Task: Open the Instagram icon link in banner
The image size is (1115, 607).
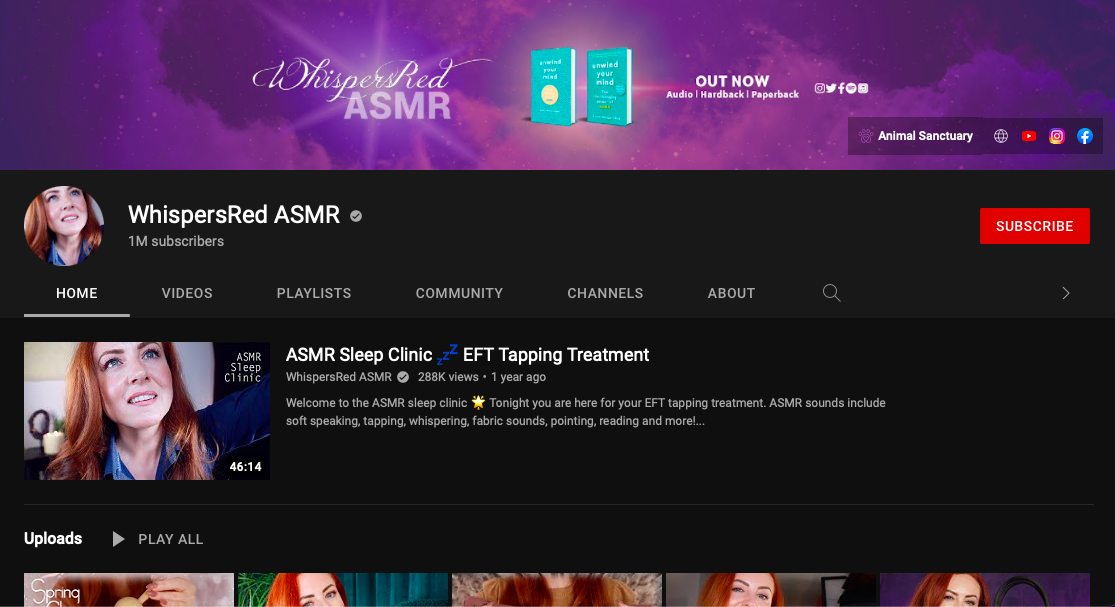Action: tap(1057, 136)
